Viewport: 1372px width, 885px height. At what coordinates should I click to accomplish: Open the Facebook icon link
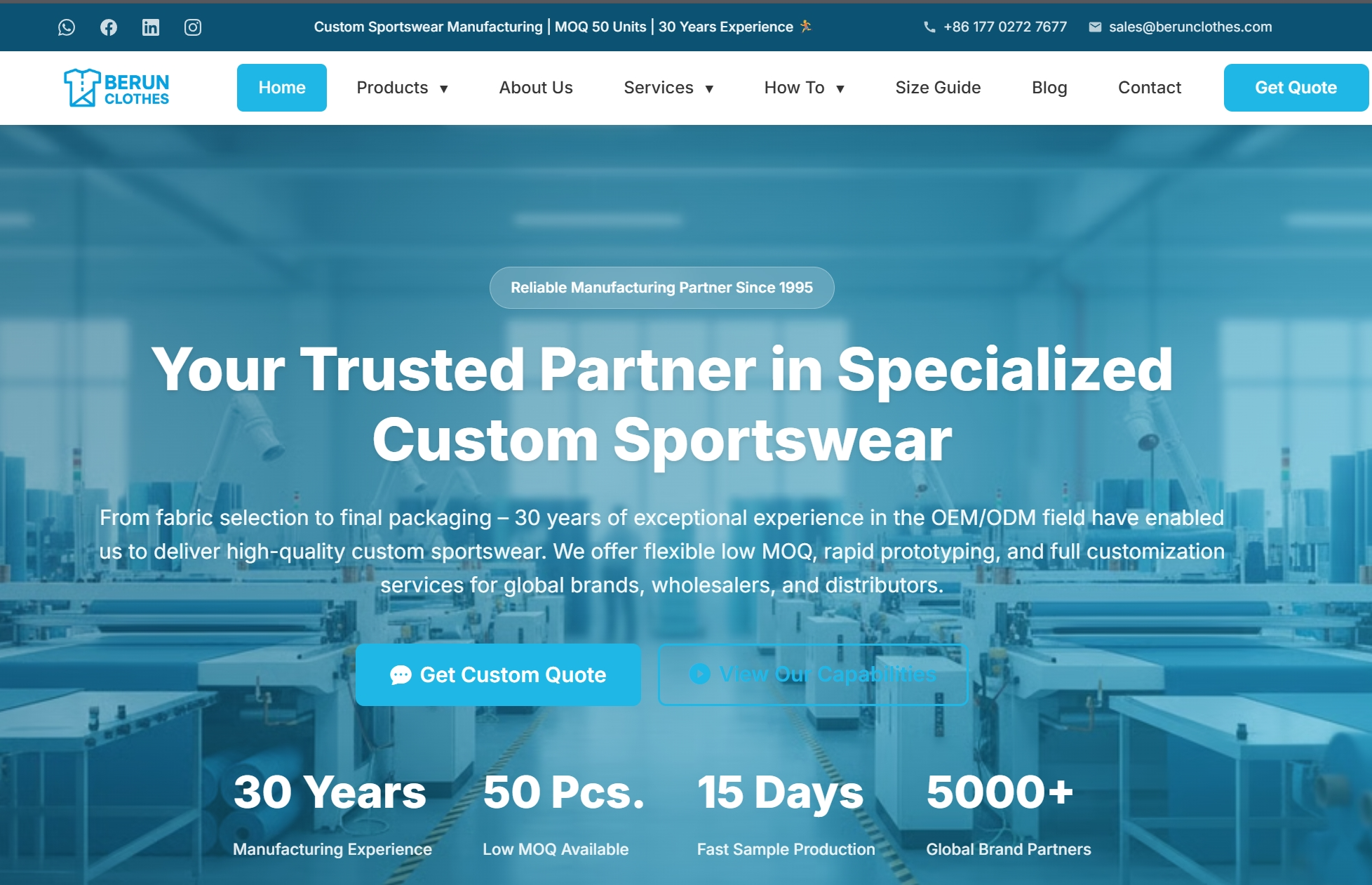tap(109, 27)
